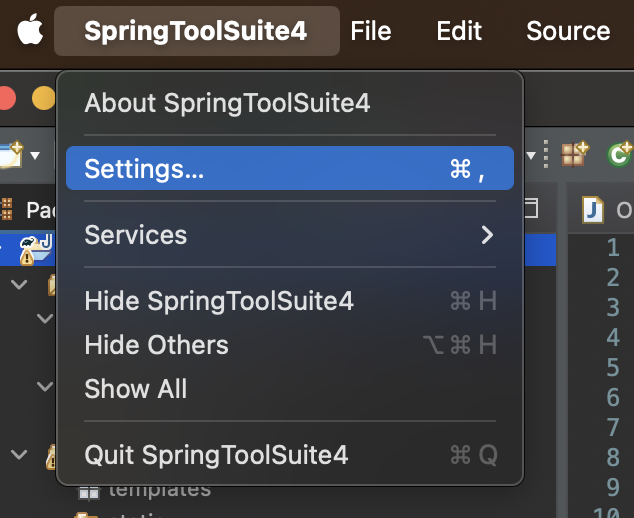This screenshot has width=634, height=518.
Task: Choose About SpringToolSuite4
Action: click(x=227, y=103)
